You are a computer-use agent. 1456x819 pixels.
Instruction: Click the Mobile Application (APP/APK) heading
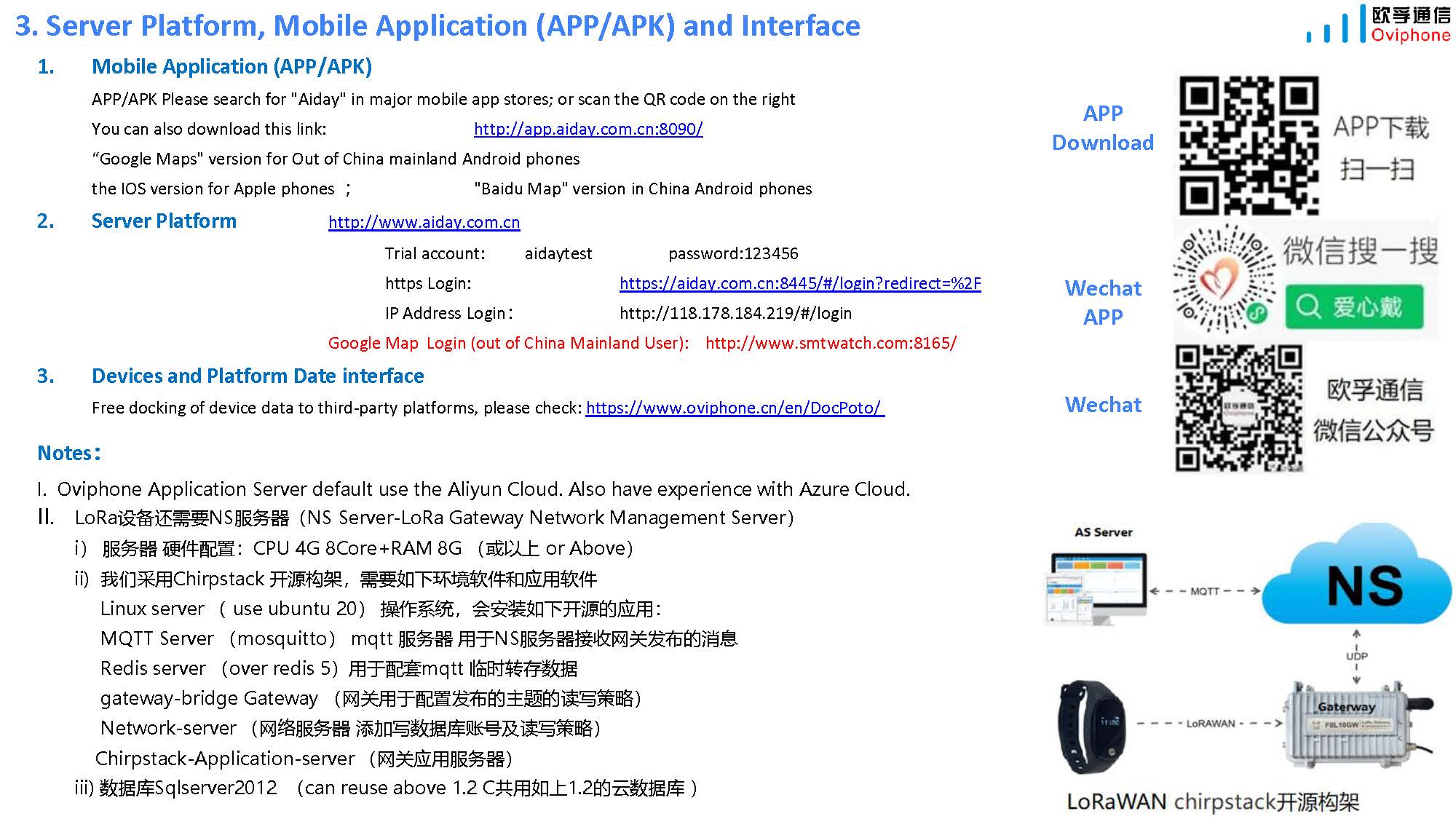pos(232,66)
